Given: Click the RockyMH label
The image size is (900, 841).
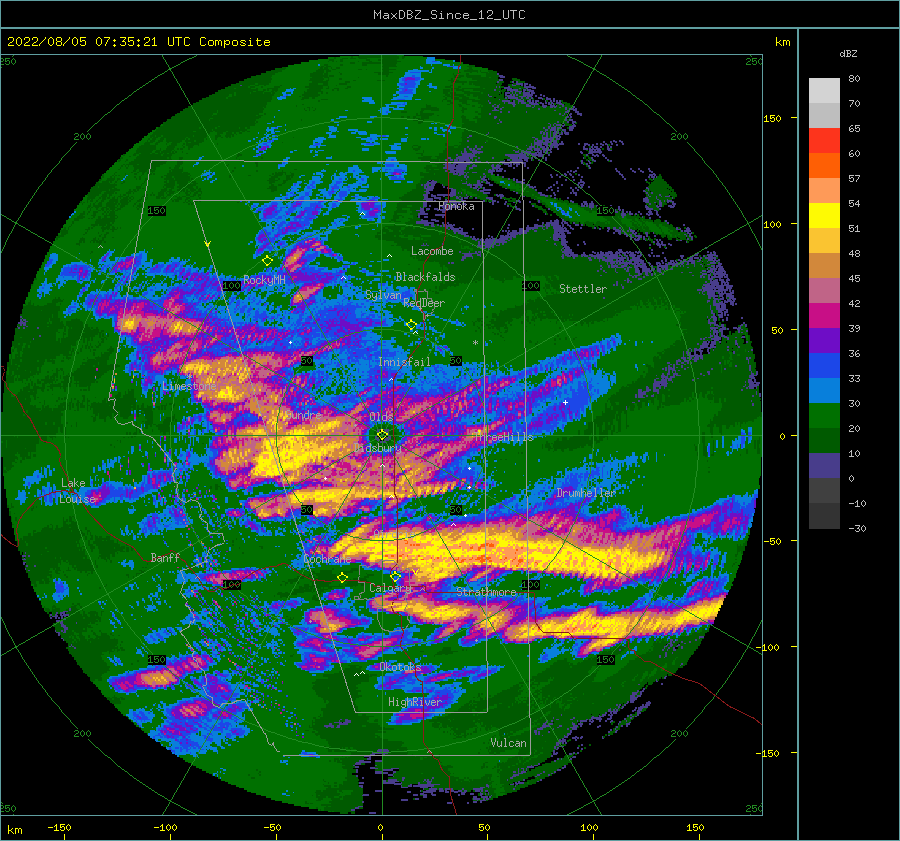Looking at the screenshot, I should [x=264, y=280].
